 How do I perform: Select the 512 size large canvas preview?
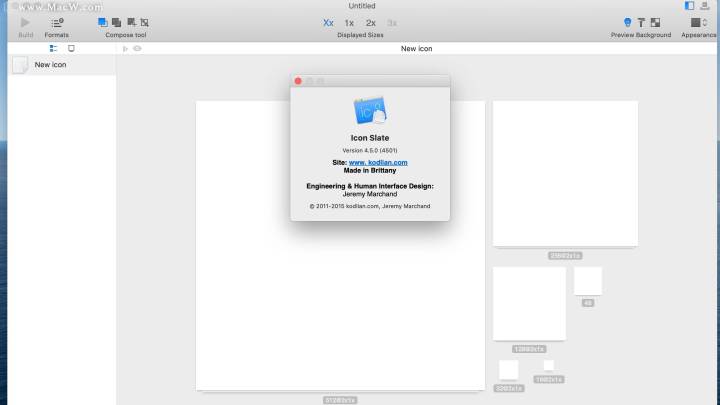tap(340, 246)
